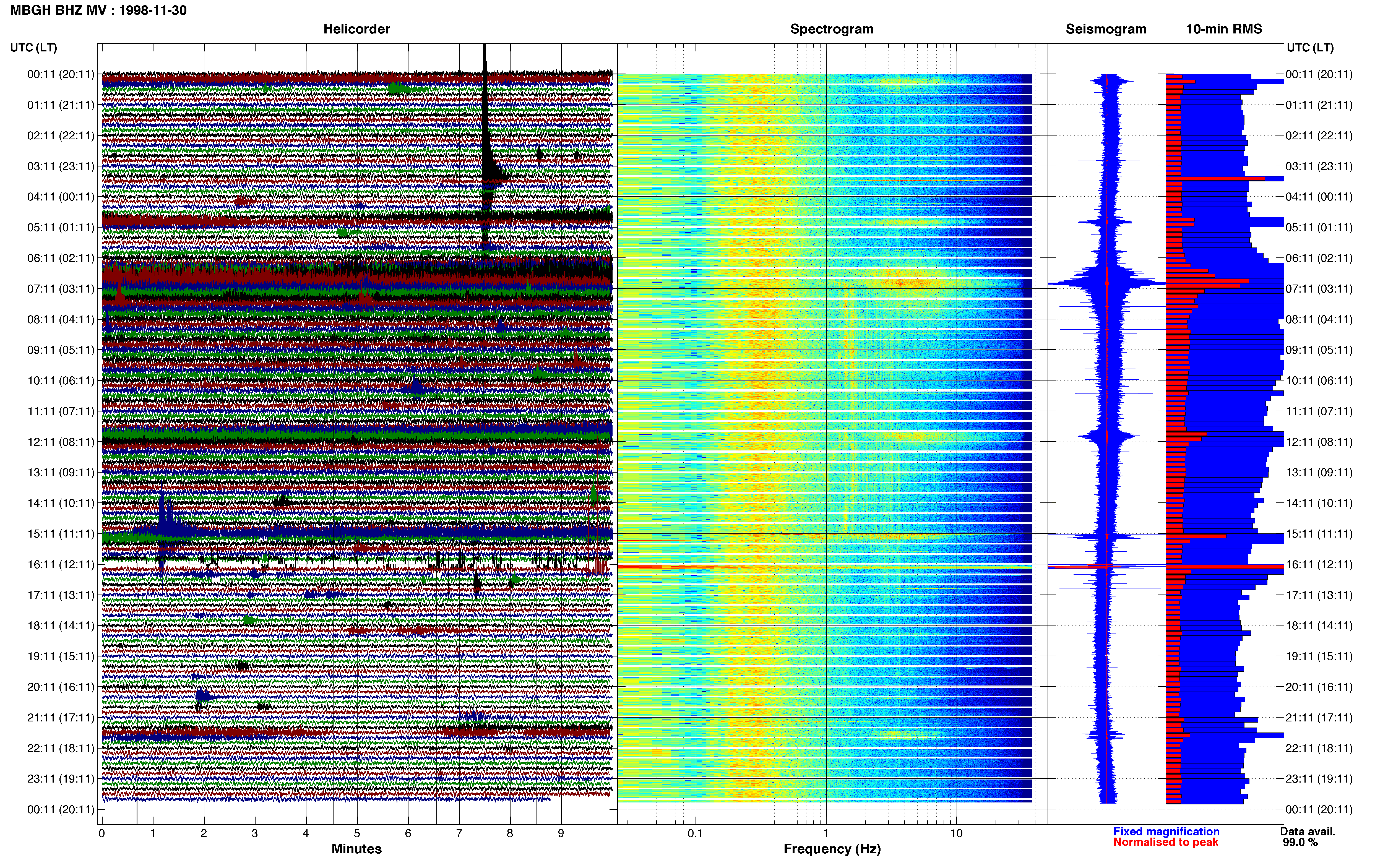
Task: Click right-side time label '16:11 (12:11)'
Action: 1319,564
